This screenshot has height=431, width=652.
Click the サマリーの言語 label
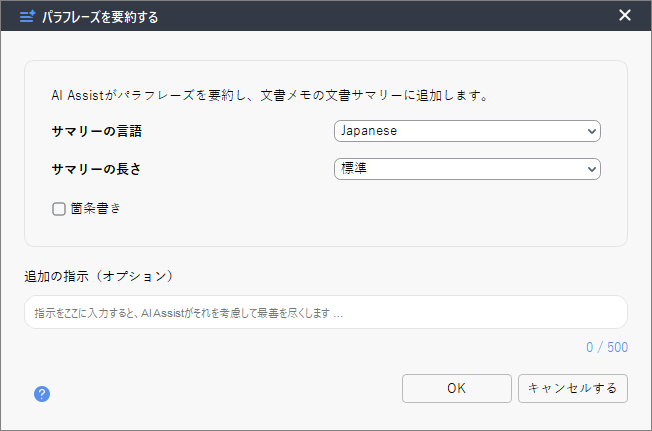click(96, 131)
